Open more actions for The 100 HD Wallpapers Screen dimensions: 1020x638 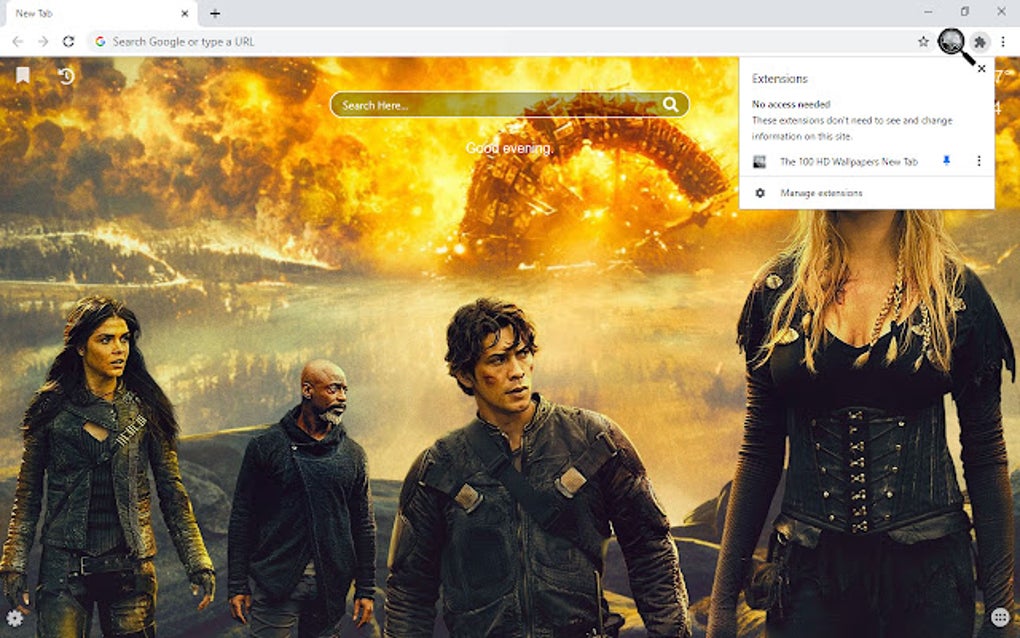(x=978, y=161)
